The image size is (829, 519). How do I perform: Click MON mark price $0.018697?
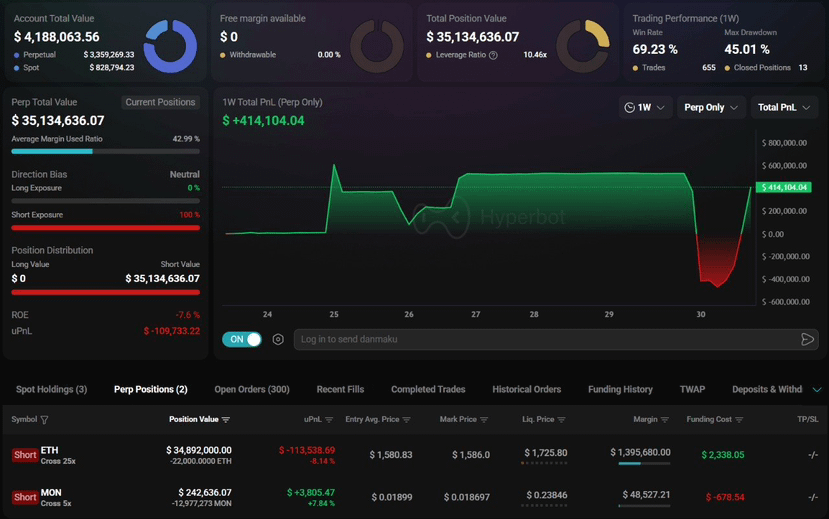click(x=466, y=497)
